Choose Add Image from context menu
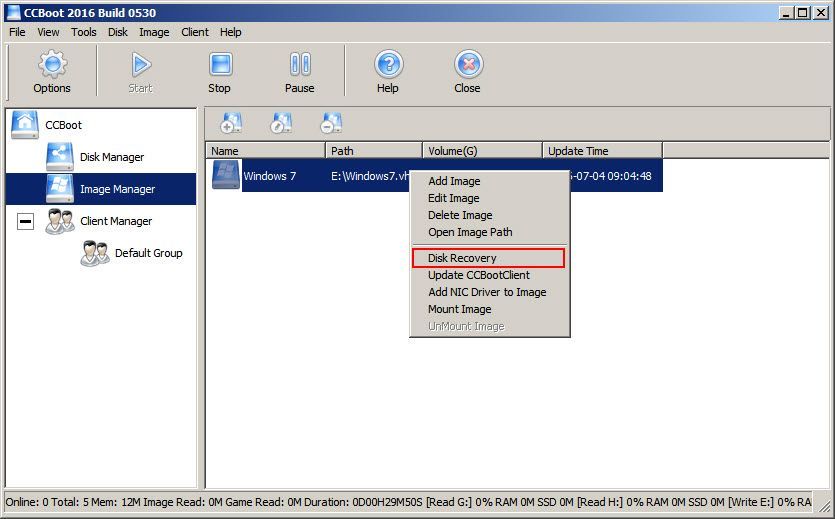The height and width of the screenshot is (519, 835). coord(489,181)
